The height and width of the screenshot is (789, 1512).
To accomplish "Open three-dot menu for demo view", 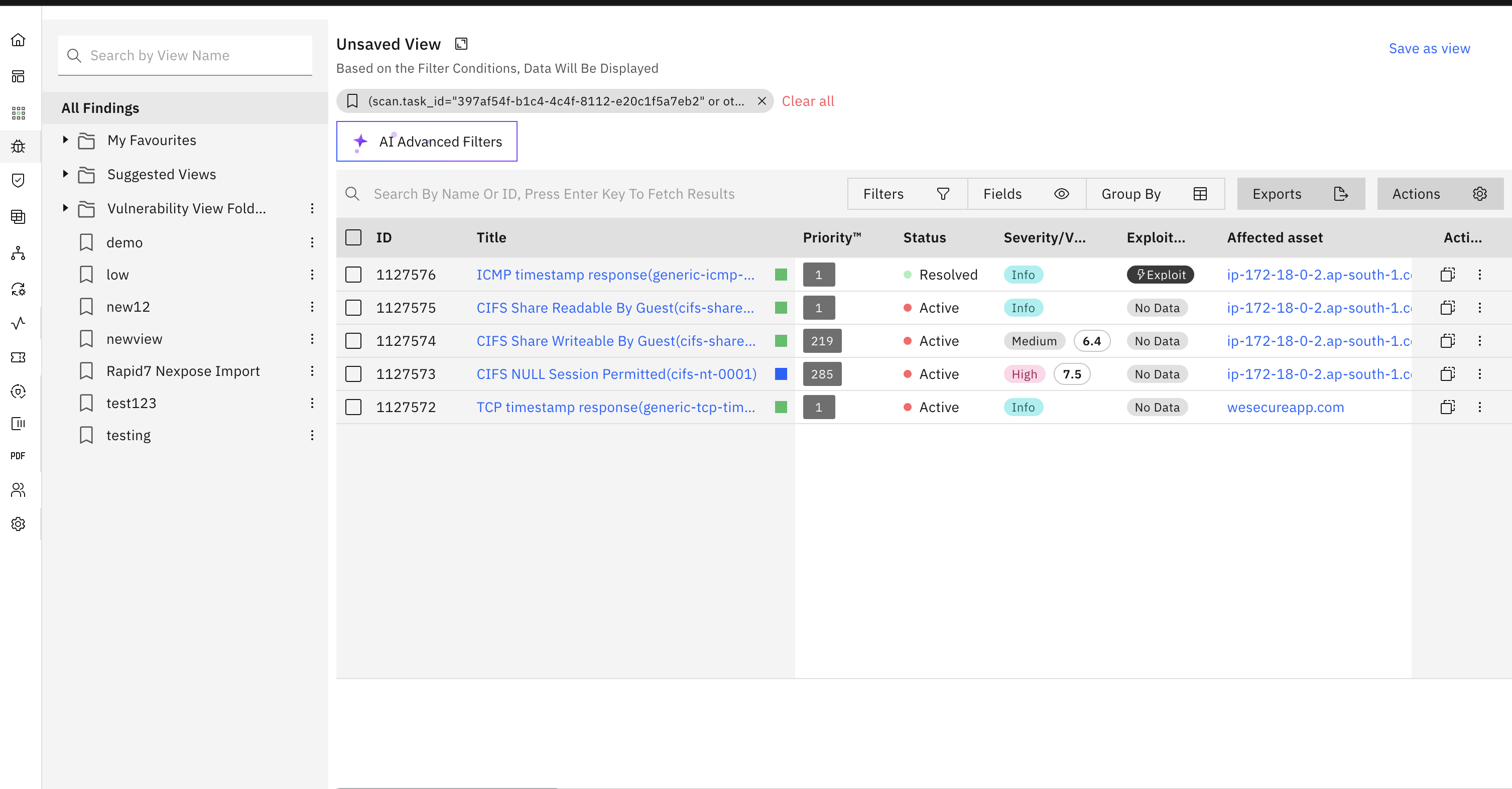I will [312, 242].
